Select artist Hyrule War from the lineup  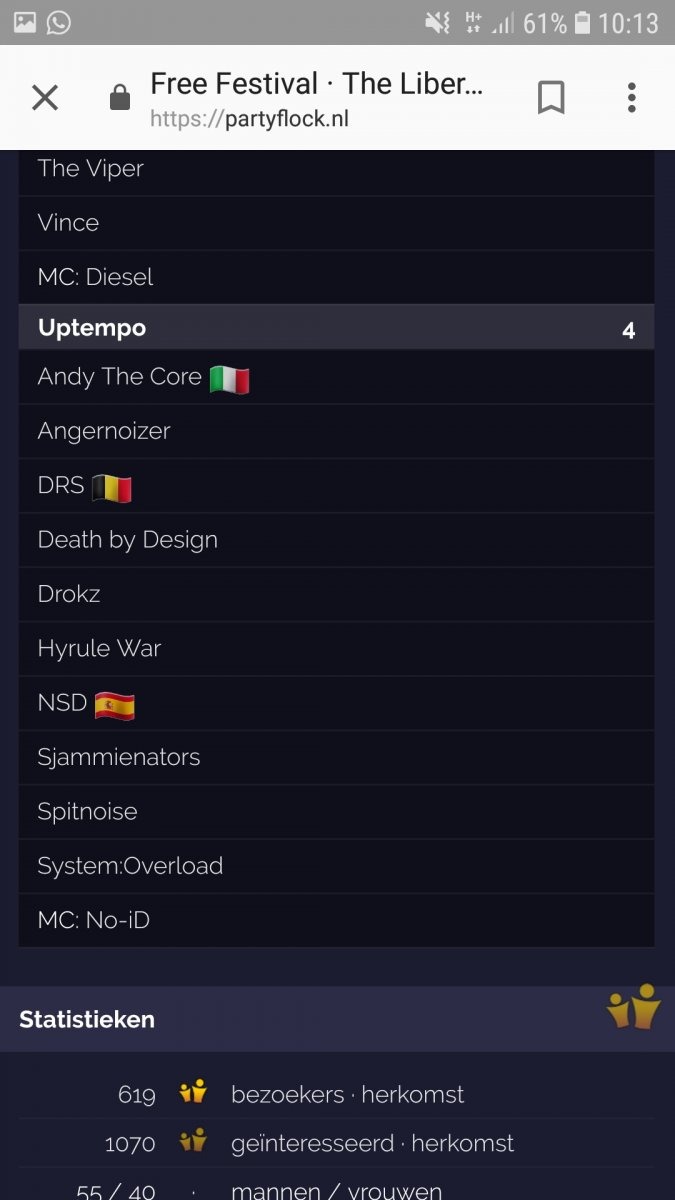click(98, 648)
